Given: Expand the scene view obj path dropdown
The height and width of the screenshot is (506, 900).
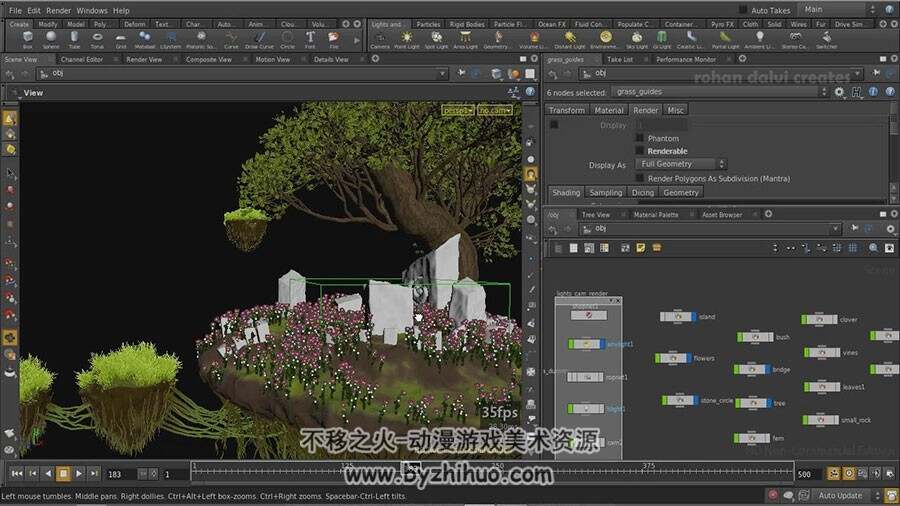Looking at the screenshot, I should (441, 73).
